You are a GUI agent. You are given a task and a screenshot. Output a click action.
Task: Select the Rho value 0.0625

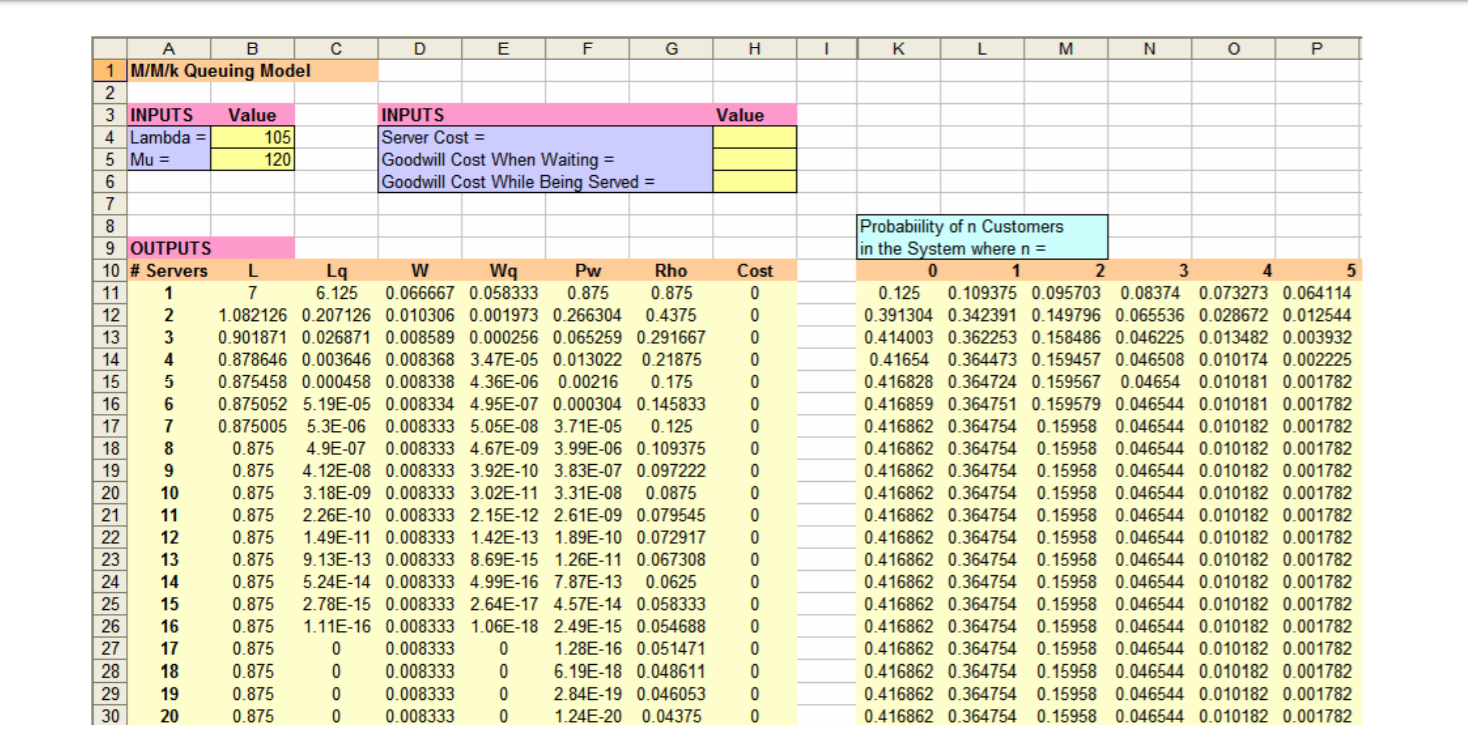(671, 581)
